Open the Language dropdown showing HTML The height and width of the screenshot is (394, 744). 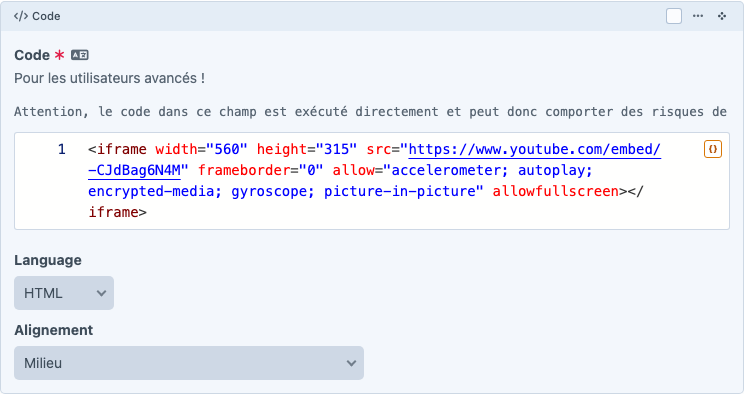click(x=64, y=293)
